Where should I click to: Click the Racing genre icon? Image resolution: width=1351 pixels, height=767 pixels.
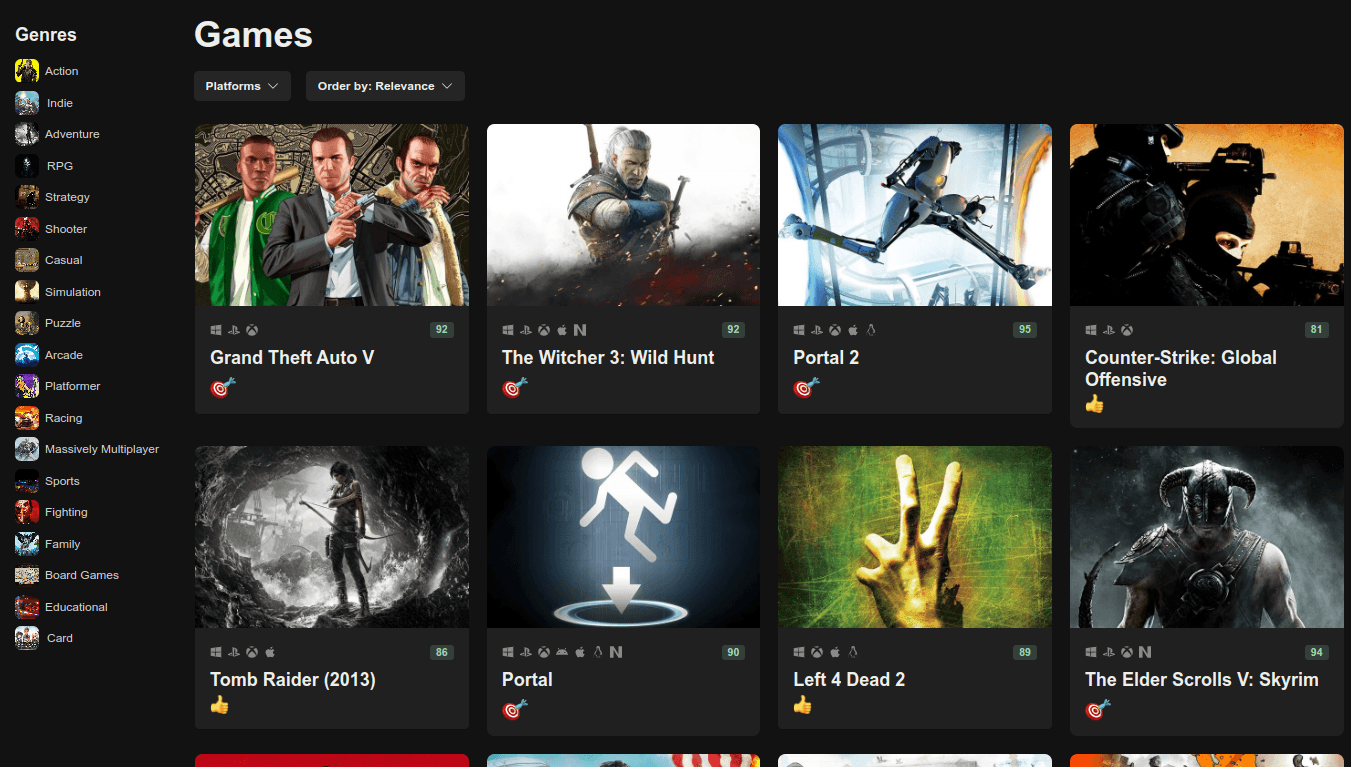27,418
